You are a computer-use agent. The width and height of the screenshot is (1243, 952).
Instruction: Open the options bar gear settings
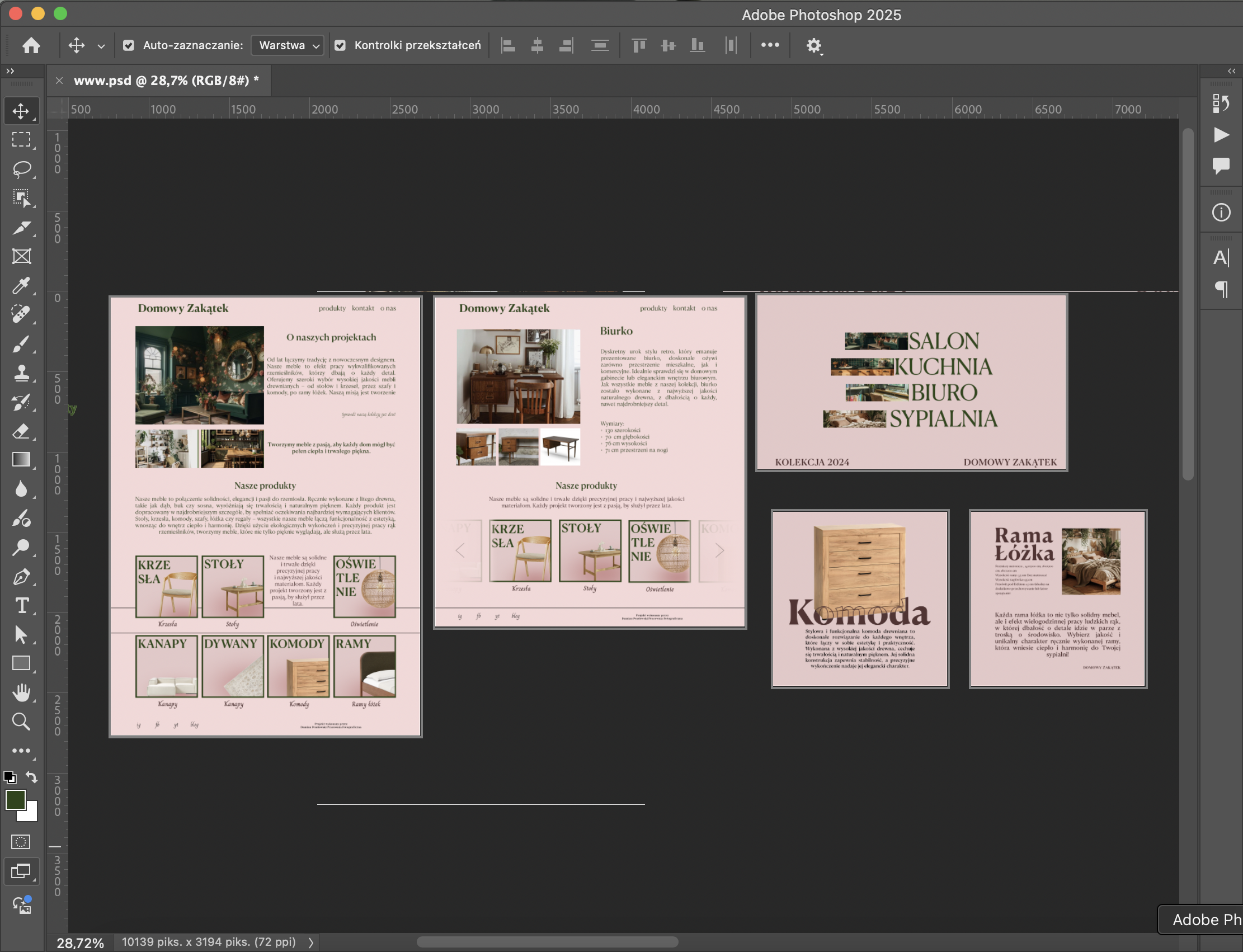814,45
